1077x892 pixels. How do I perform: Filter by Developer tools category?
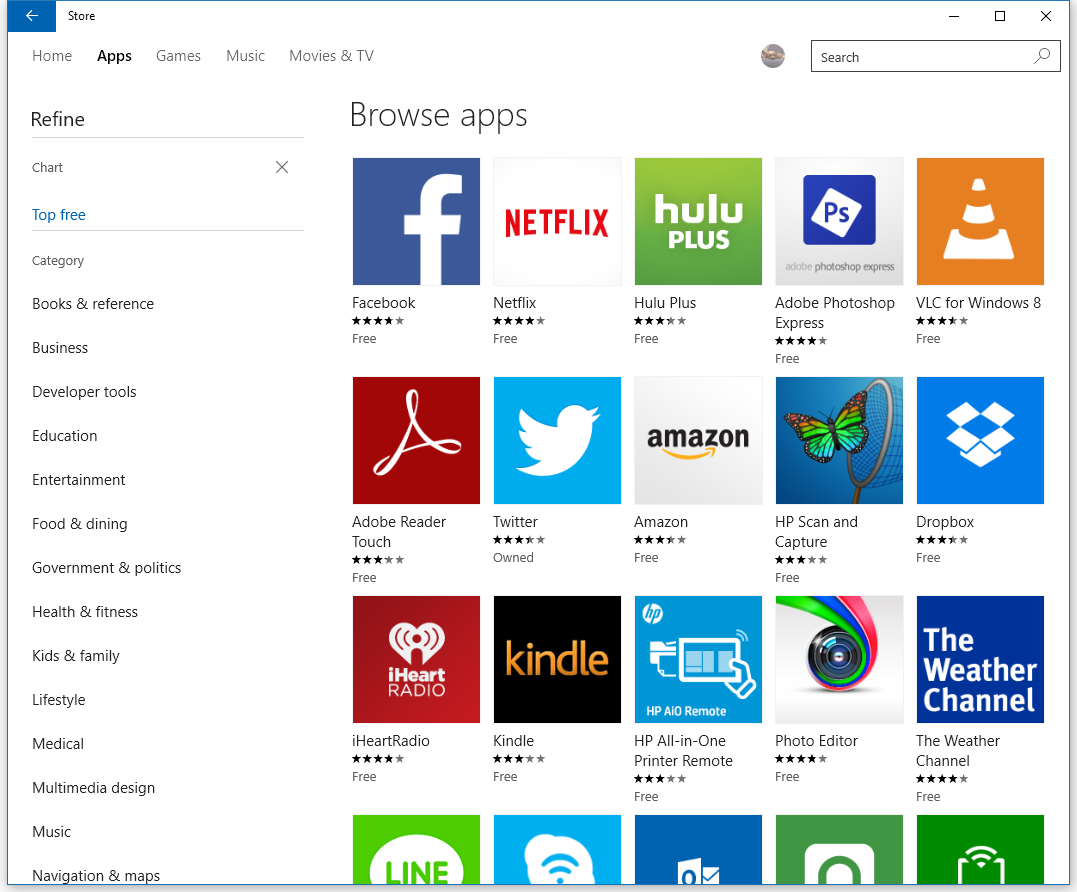coord(84,391)
